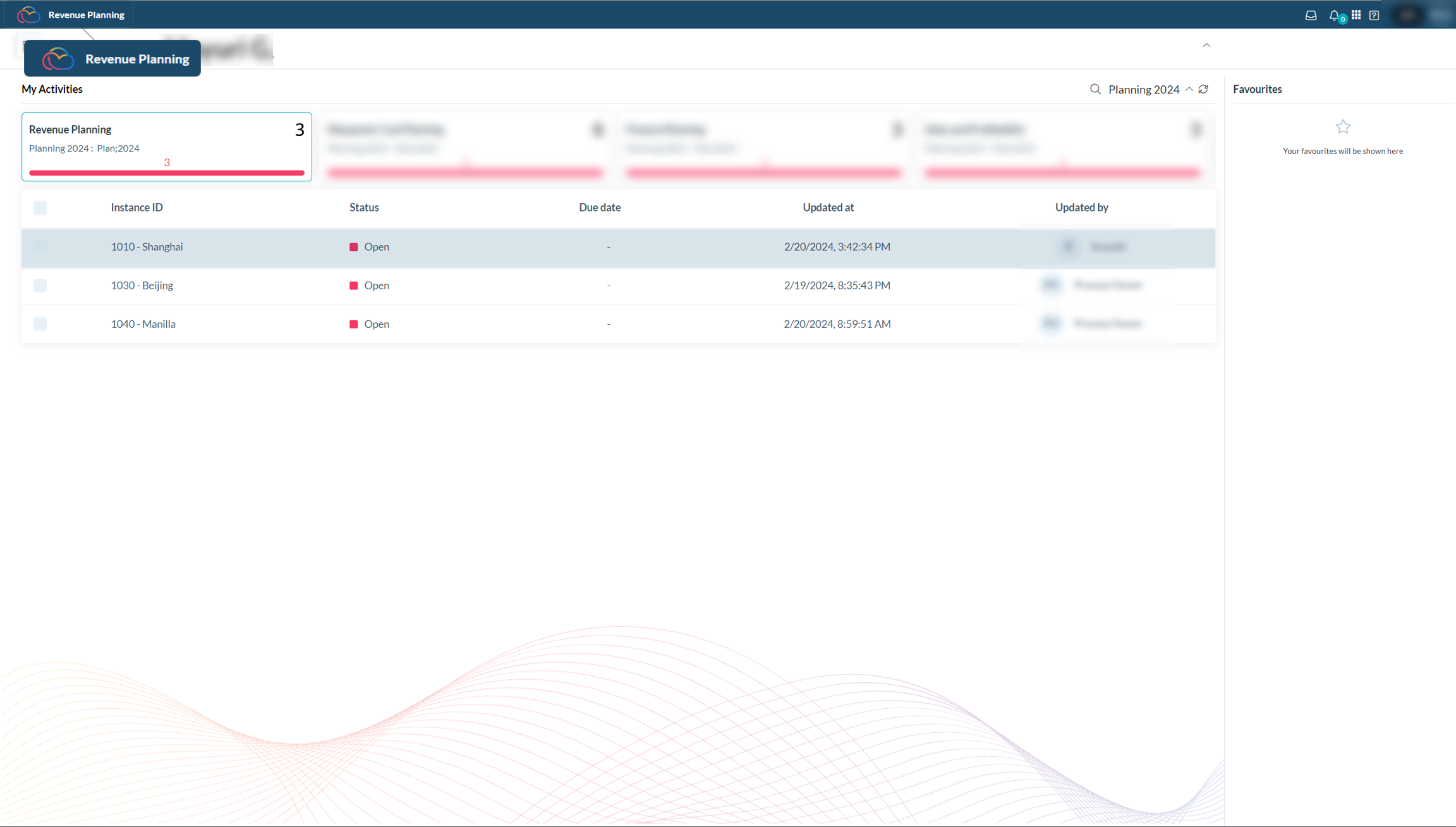Open the 1010 - Shanghai instance

coord(147,247)
